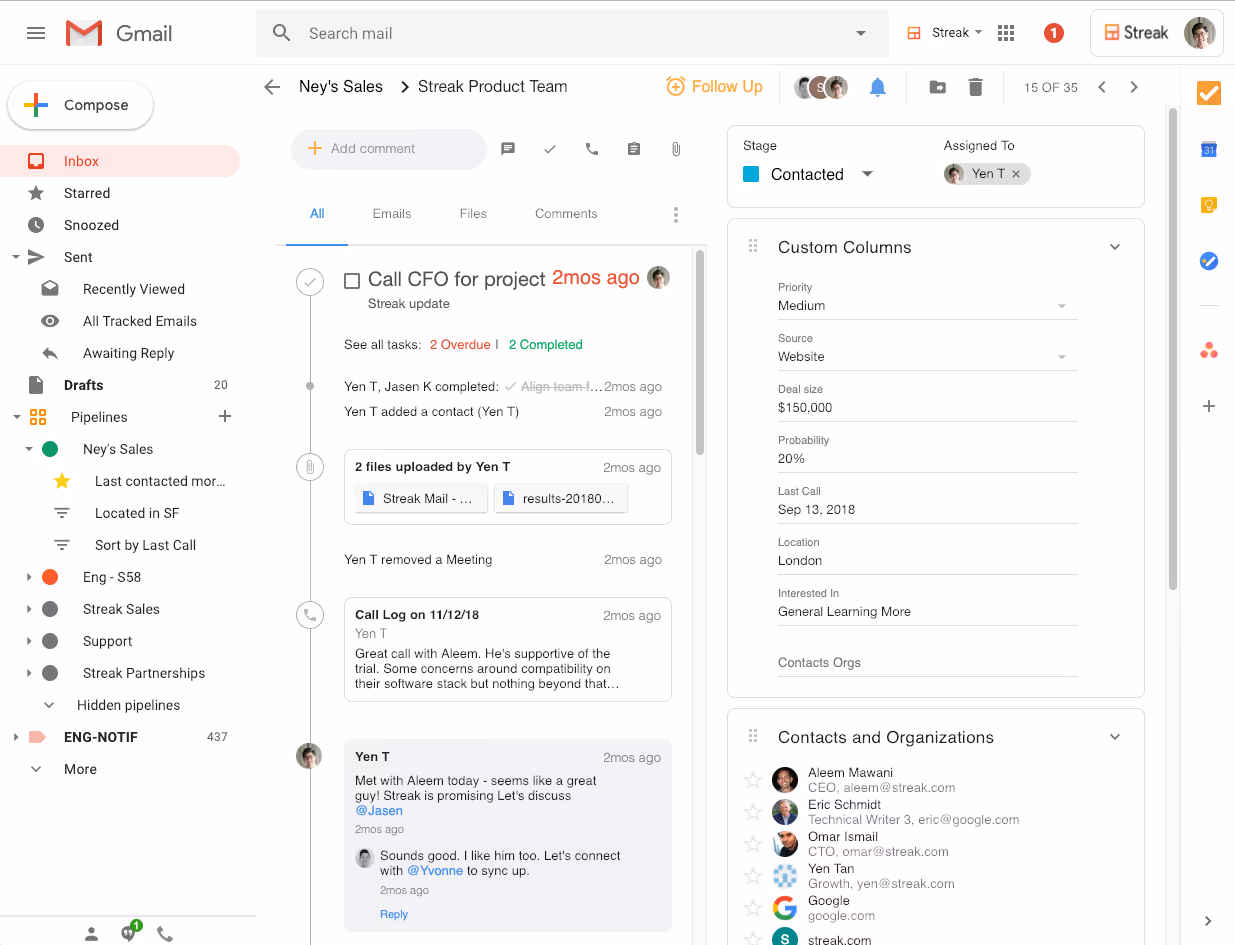The image size is (1235, 945).
Task: Get more add-ons plus icon
Action: pyautogui.click(x=1209, y=406)
